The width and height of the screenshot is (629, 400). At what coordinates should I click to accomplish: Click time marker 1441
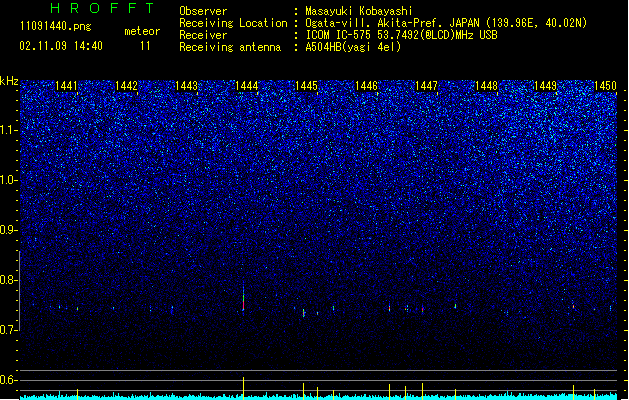coord(66,86)
